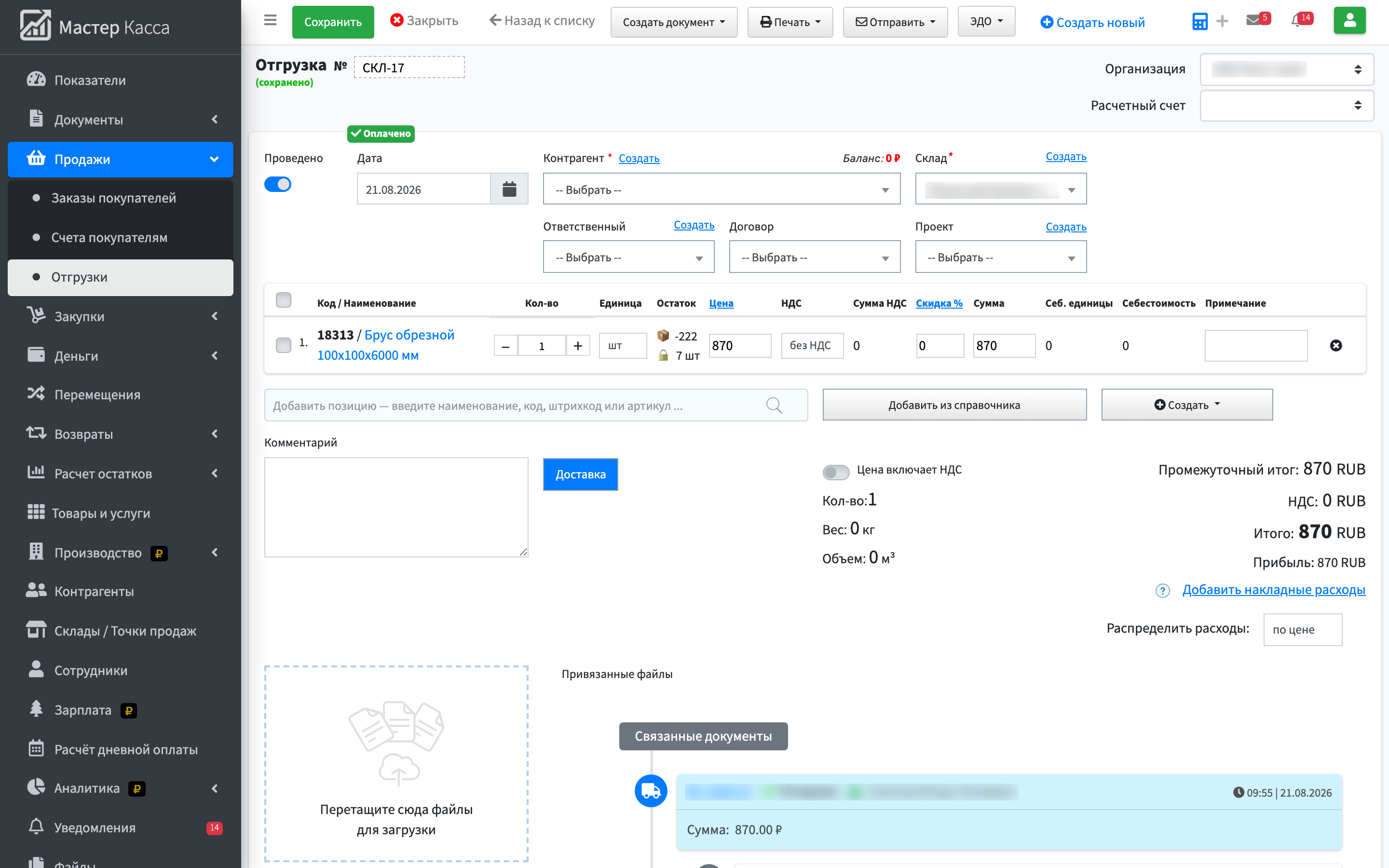Open the date picker calendar icon
This screenshot has width=1389, height=868.
[x=509, y=190]
